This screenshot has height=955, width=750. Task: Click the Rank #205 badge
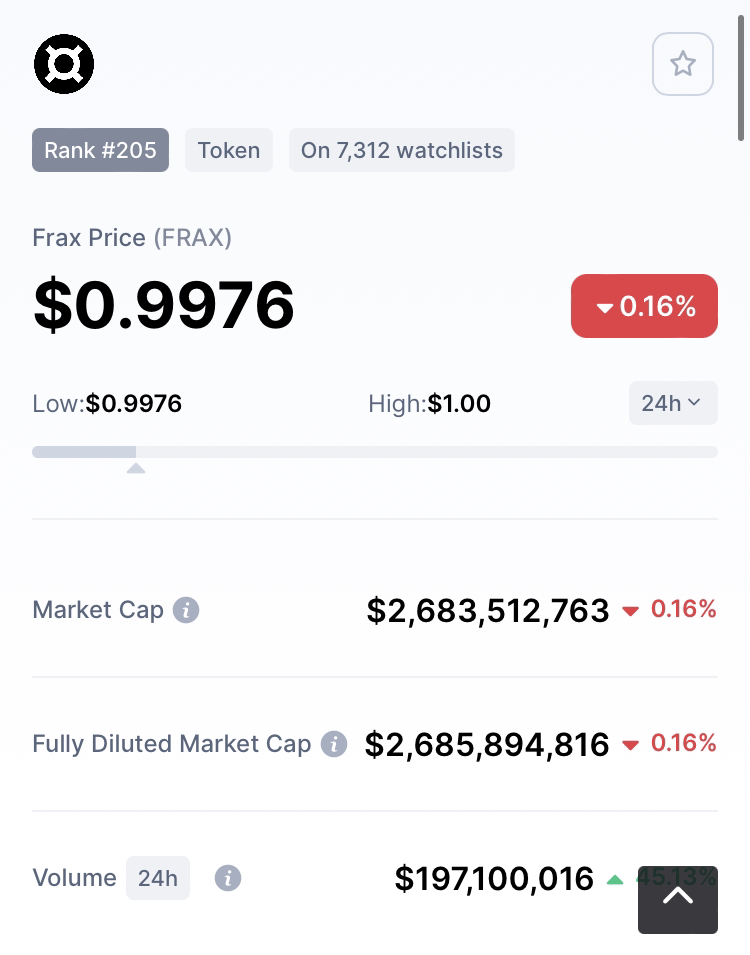(x=101, y=150)
